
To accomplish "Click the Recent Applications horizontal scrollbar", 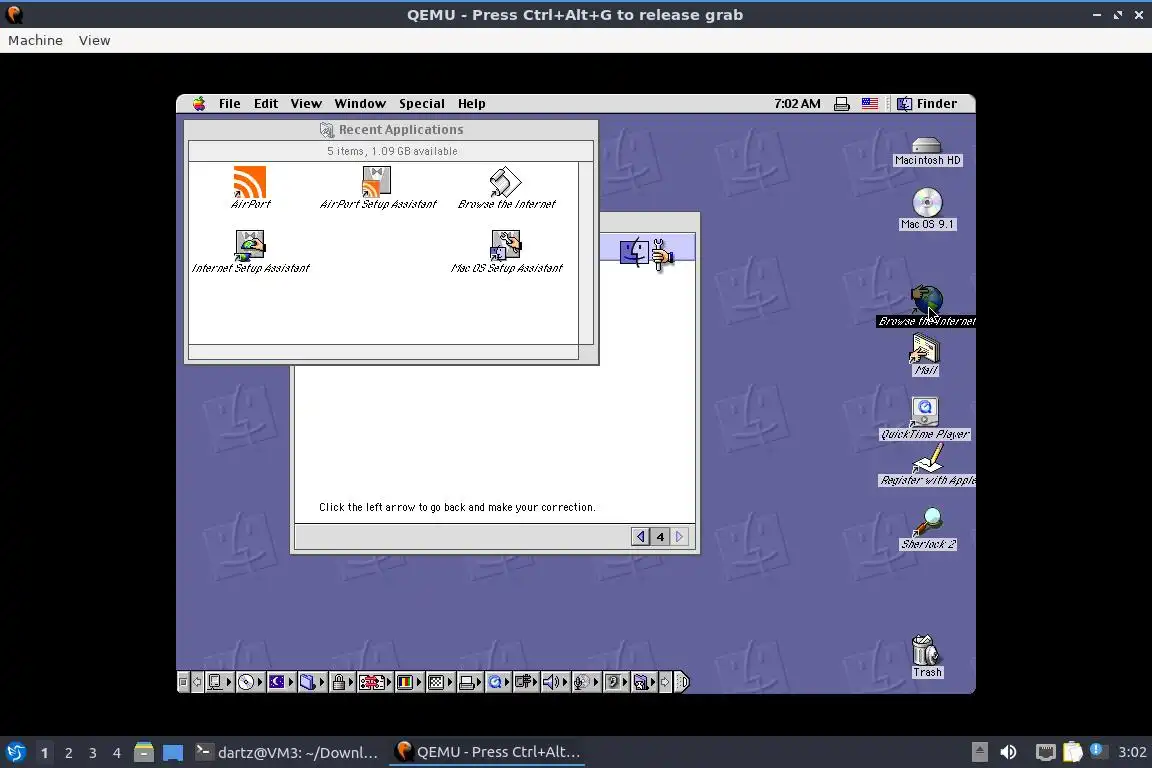I will 383,352.
